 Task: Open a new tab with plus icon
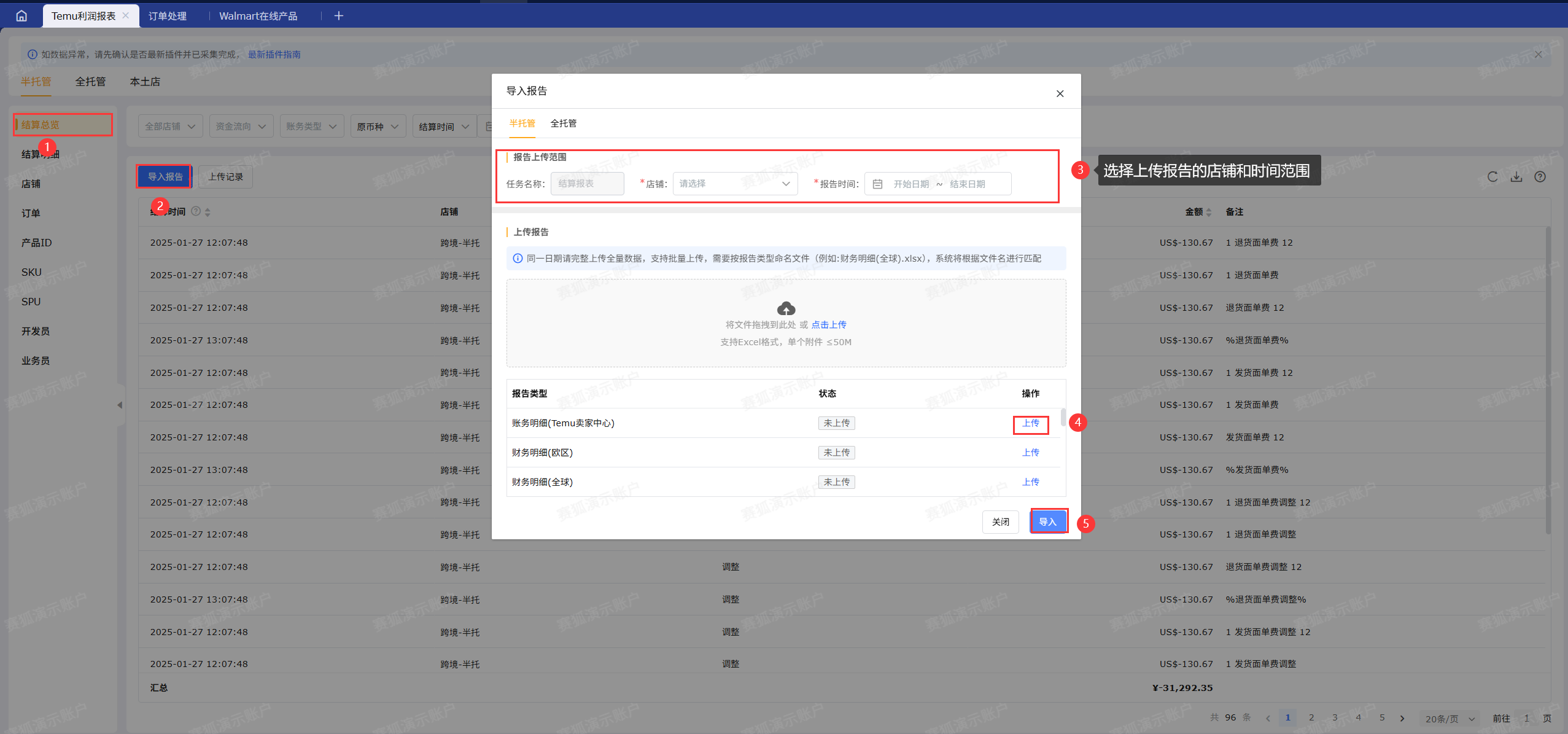click(x=338, y=16)
